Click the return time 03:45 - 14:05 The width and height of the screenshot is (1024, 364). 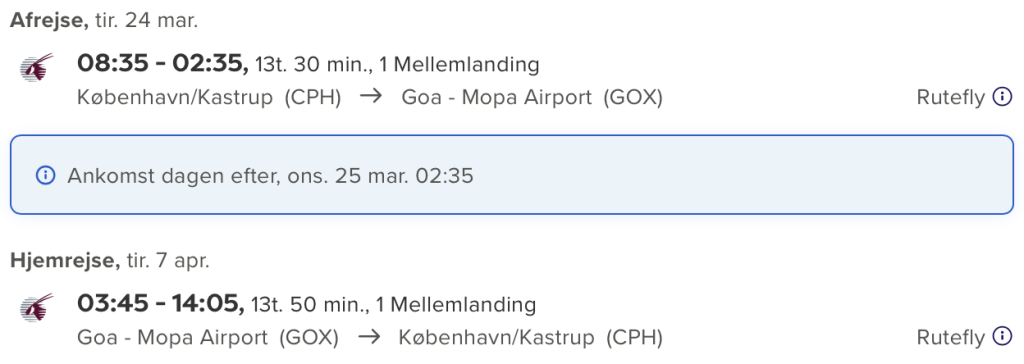161,304
